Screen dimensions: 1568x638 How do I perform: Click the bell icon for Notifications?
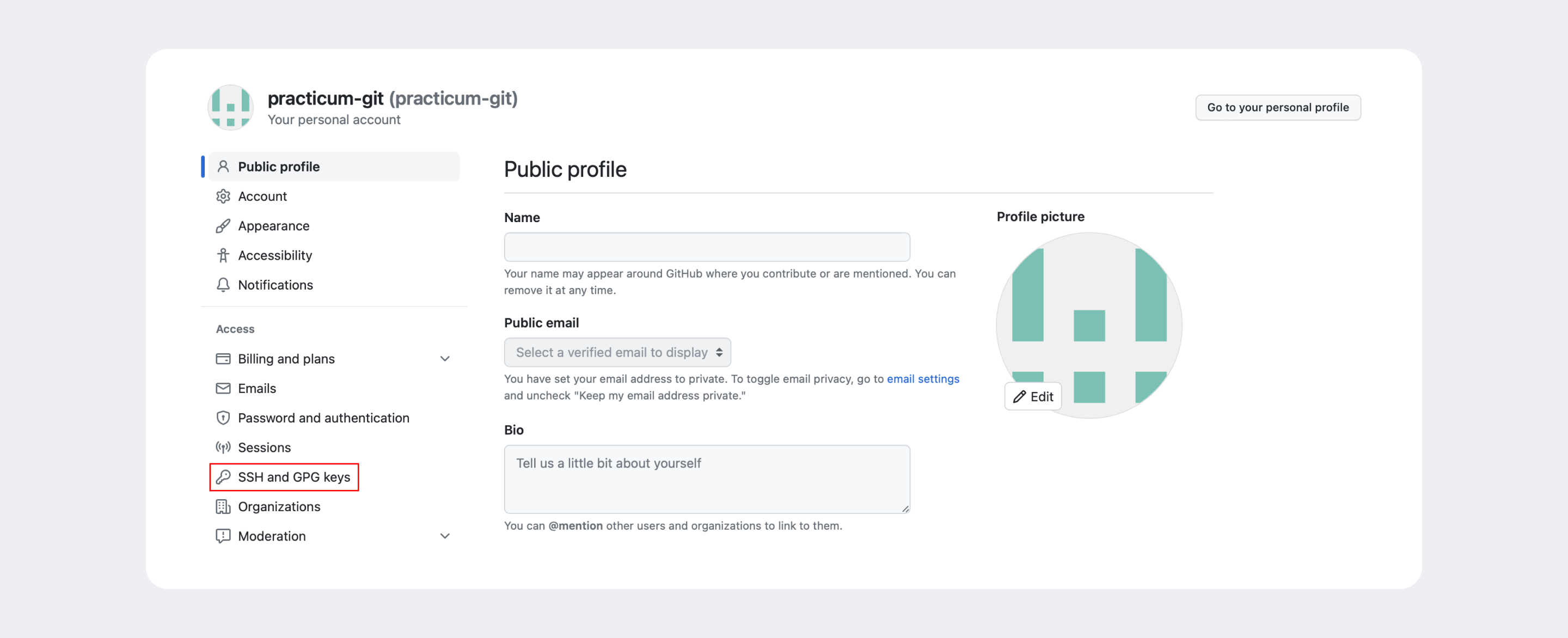point(223,285)
